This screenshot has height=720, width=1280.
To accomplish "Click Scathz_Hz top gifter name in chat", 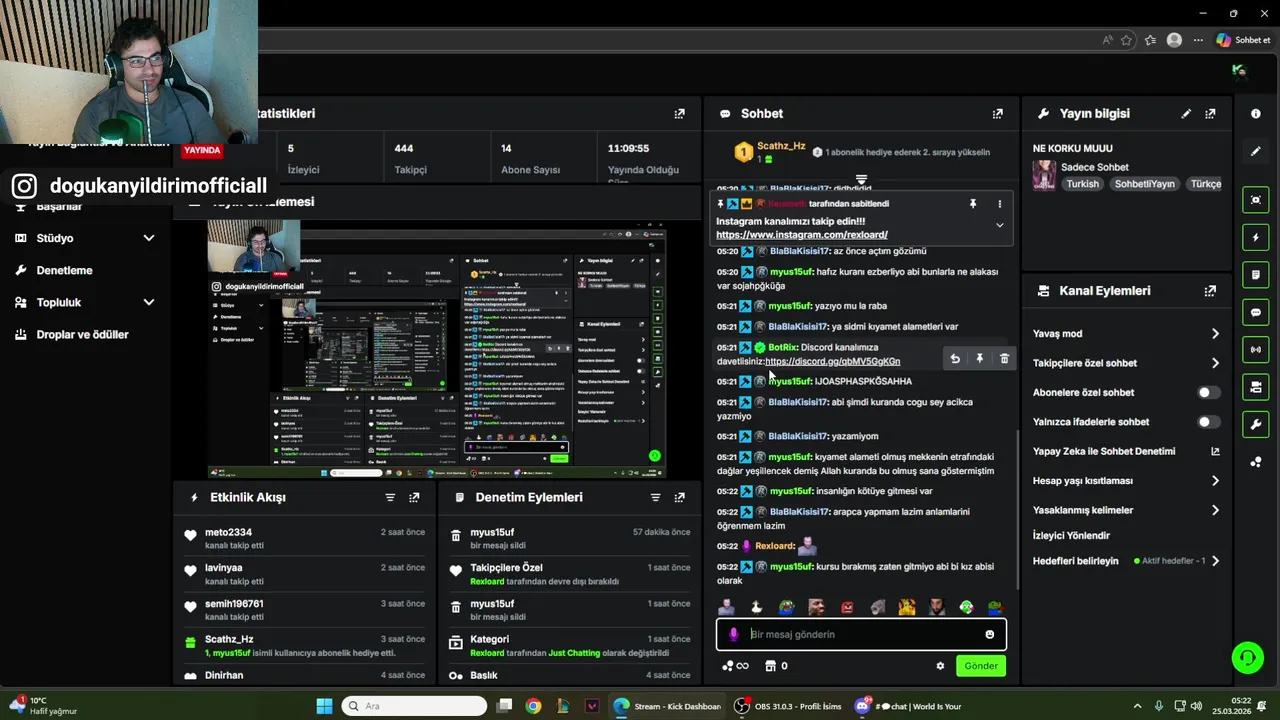I will point(781,146).
